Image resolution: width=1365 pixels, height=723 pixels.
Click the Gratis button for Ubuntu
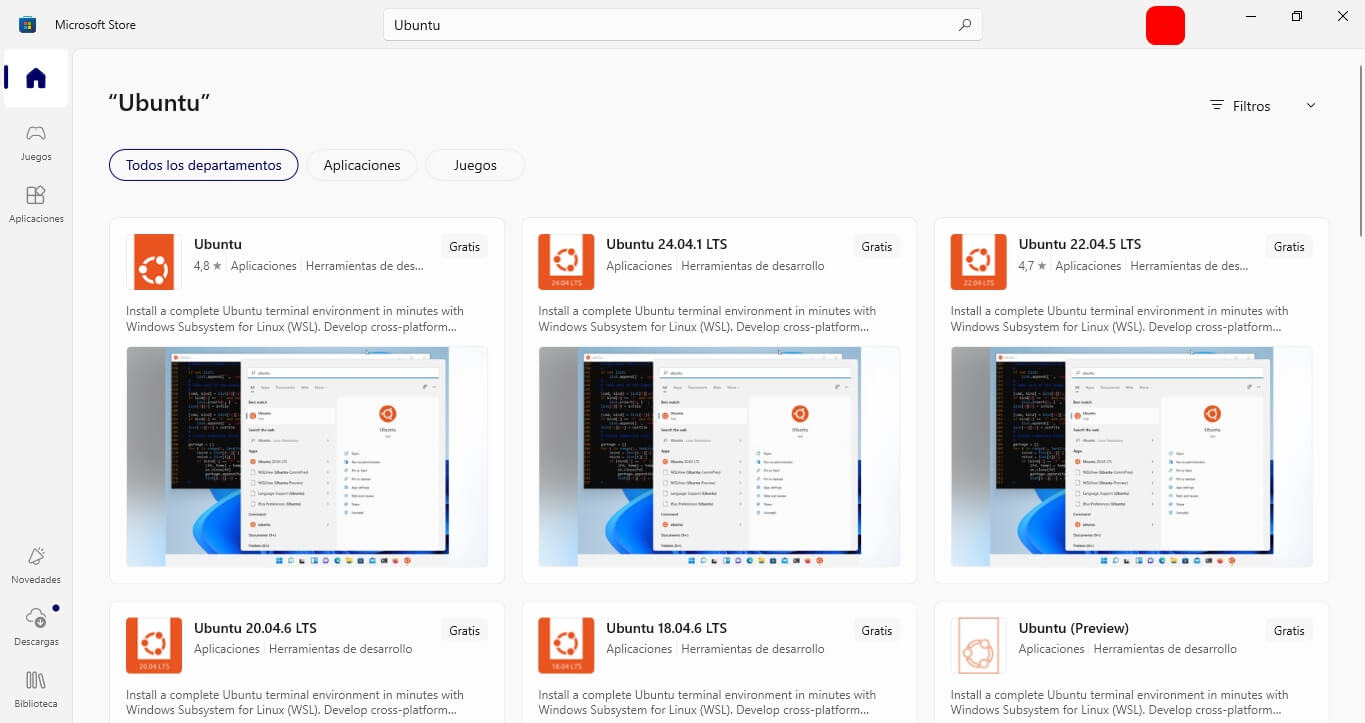(x=465, y=246)
